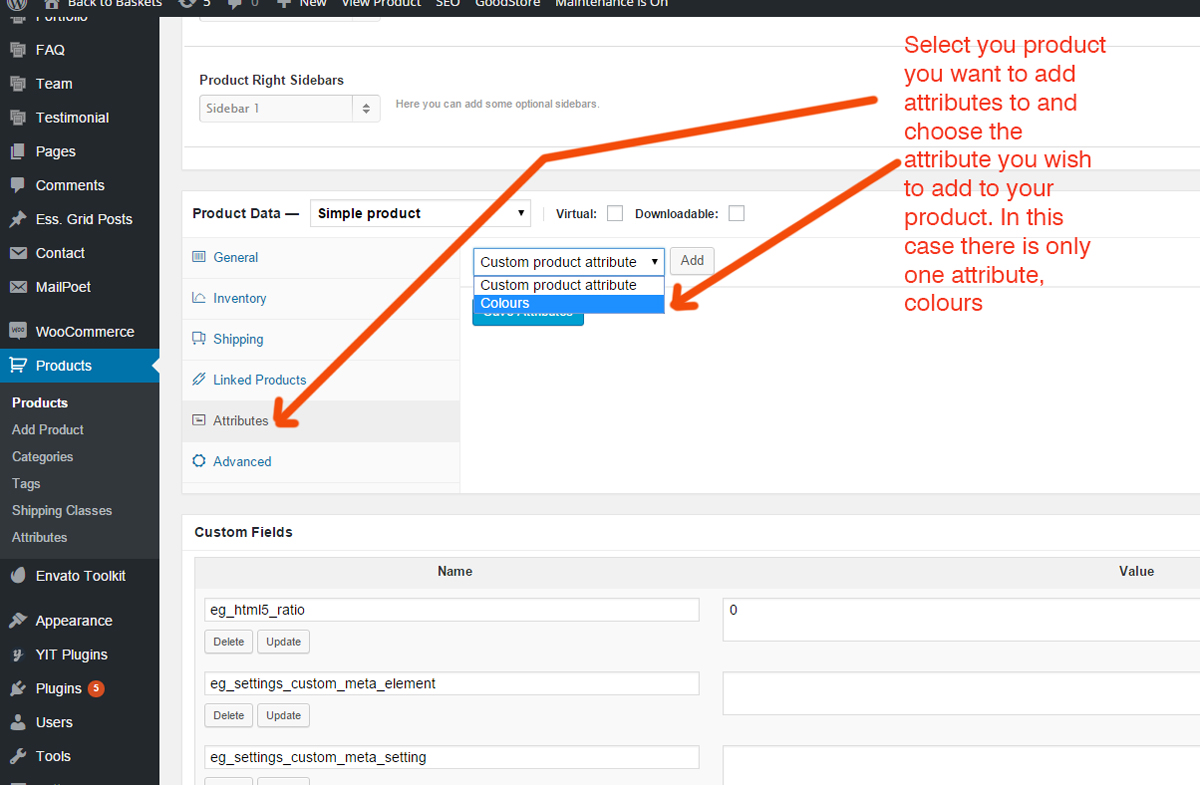
Task: Open the Simple product type dropdown
Action: click(x=420, y=213)
